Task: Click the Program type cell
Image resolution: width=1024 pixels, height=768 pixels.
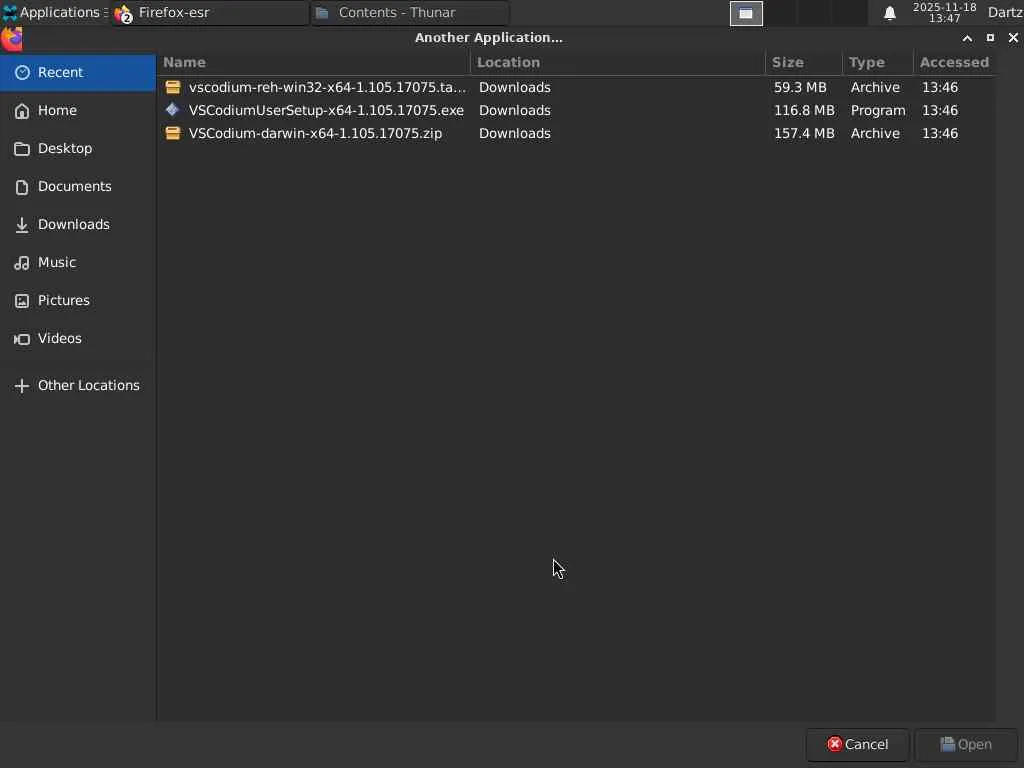Action: point(878,110)
